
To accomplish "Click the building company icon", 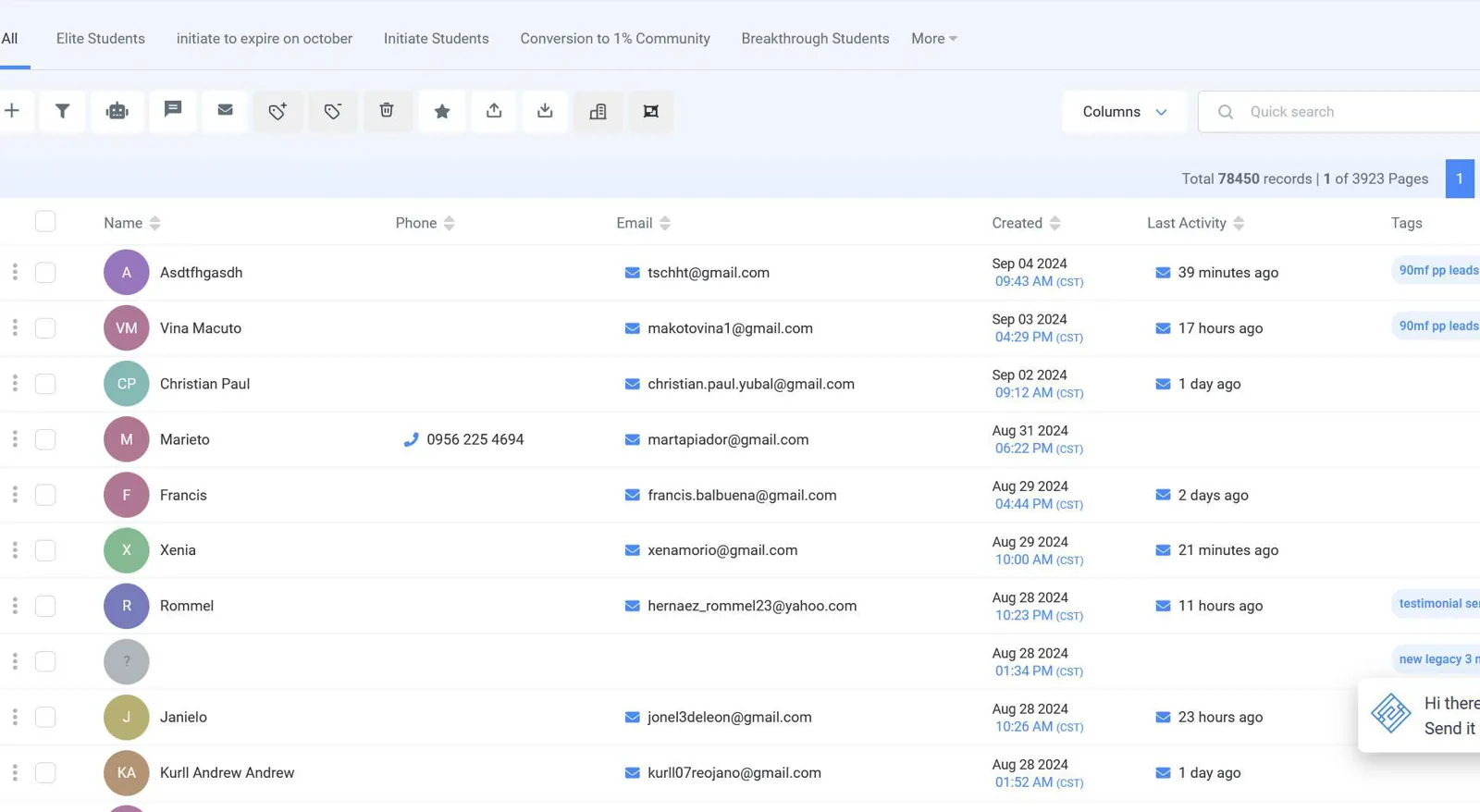I will pyautogui.click(x=598, y=111).
